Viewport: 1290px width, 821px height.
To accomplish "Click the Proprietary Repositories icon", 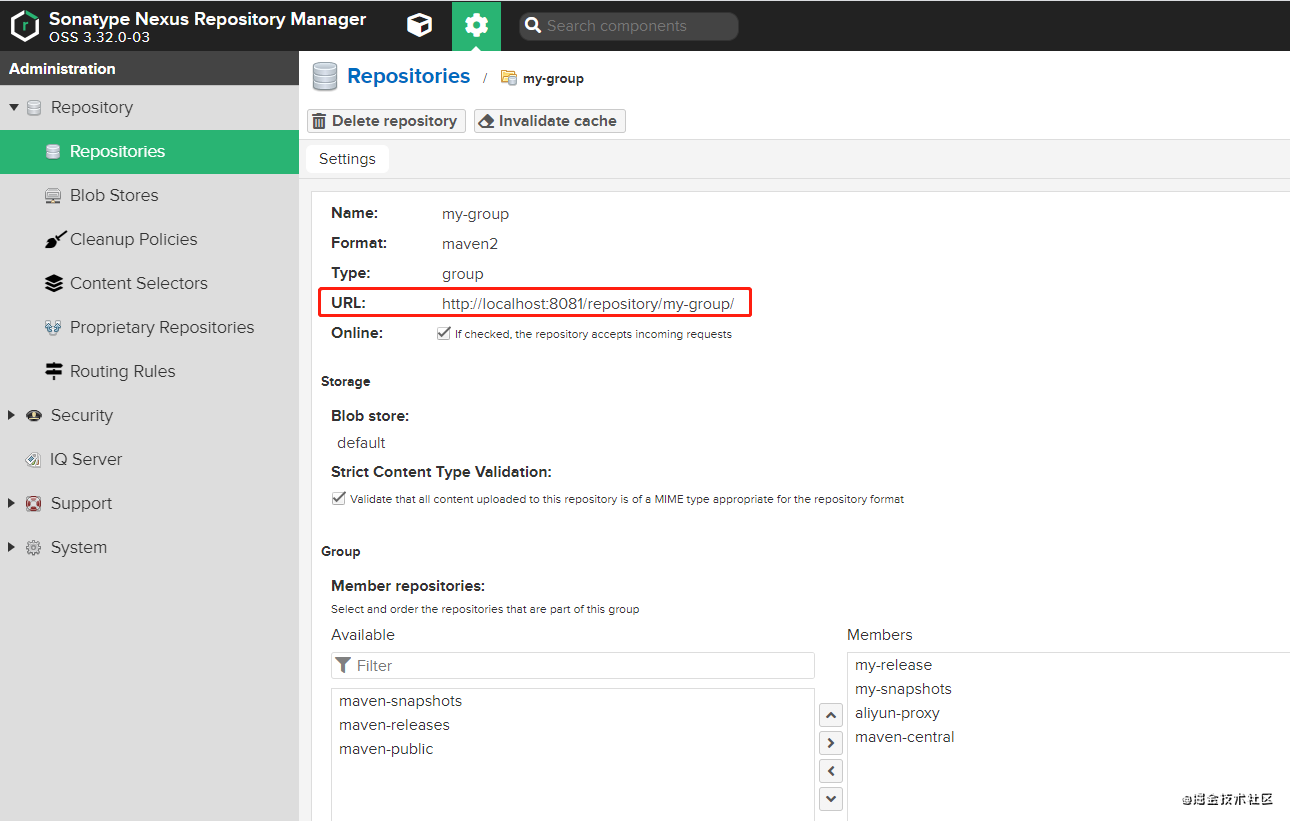I will pos(54,328).
